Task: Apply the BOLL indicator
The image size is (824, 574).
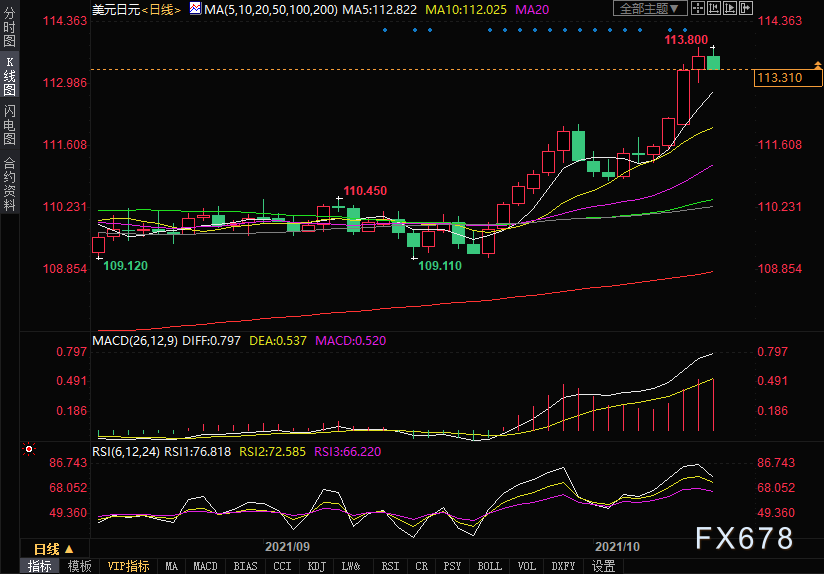Action: (x=489, y=566)
